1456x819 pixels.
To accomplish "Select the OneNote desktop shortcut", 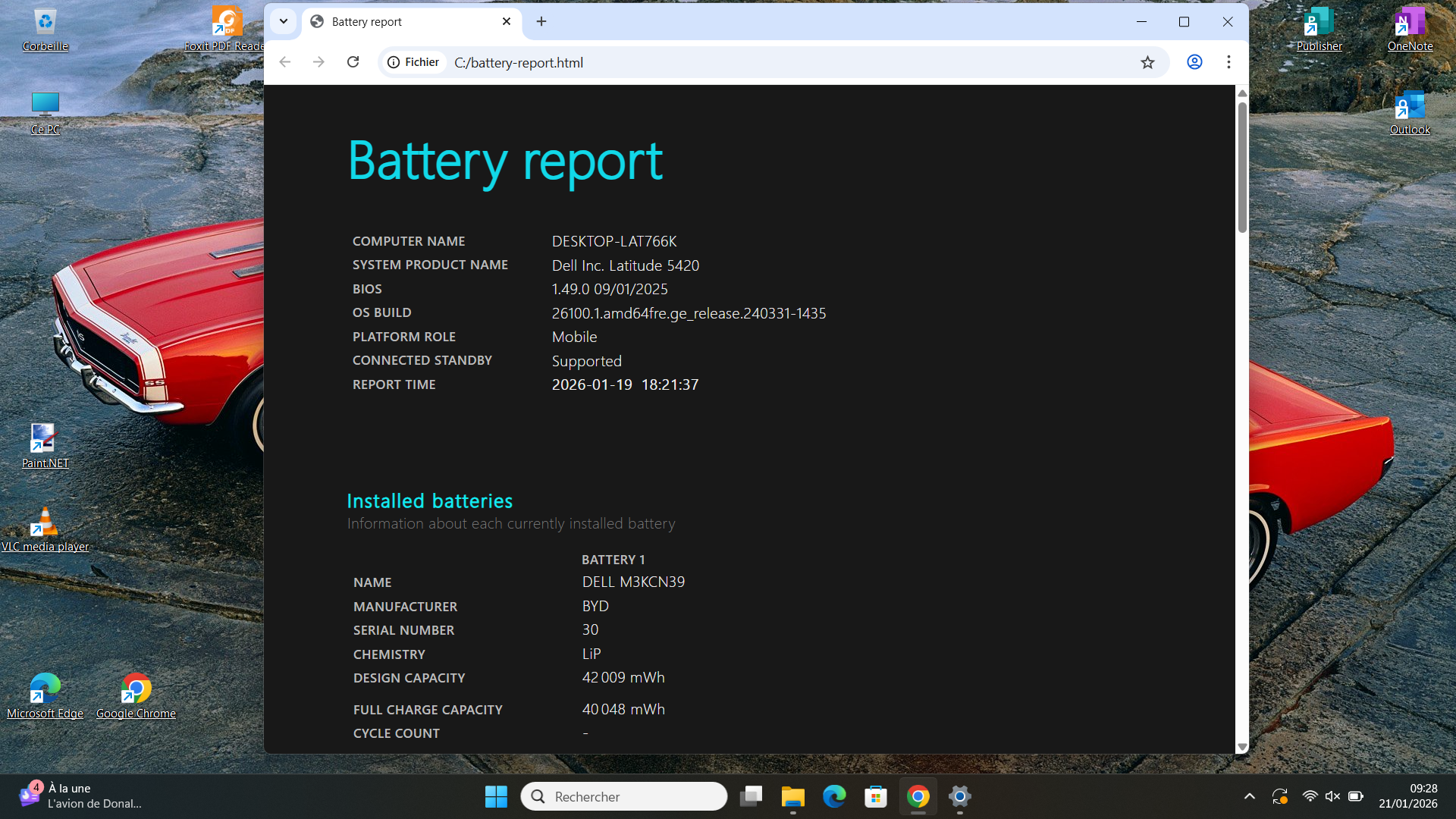I will tap(1410, 30).
